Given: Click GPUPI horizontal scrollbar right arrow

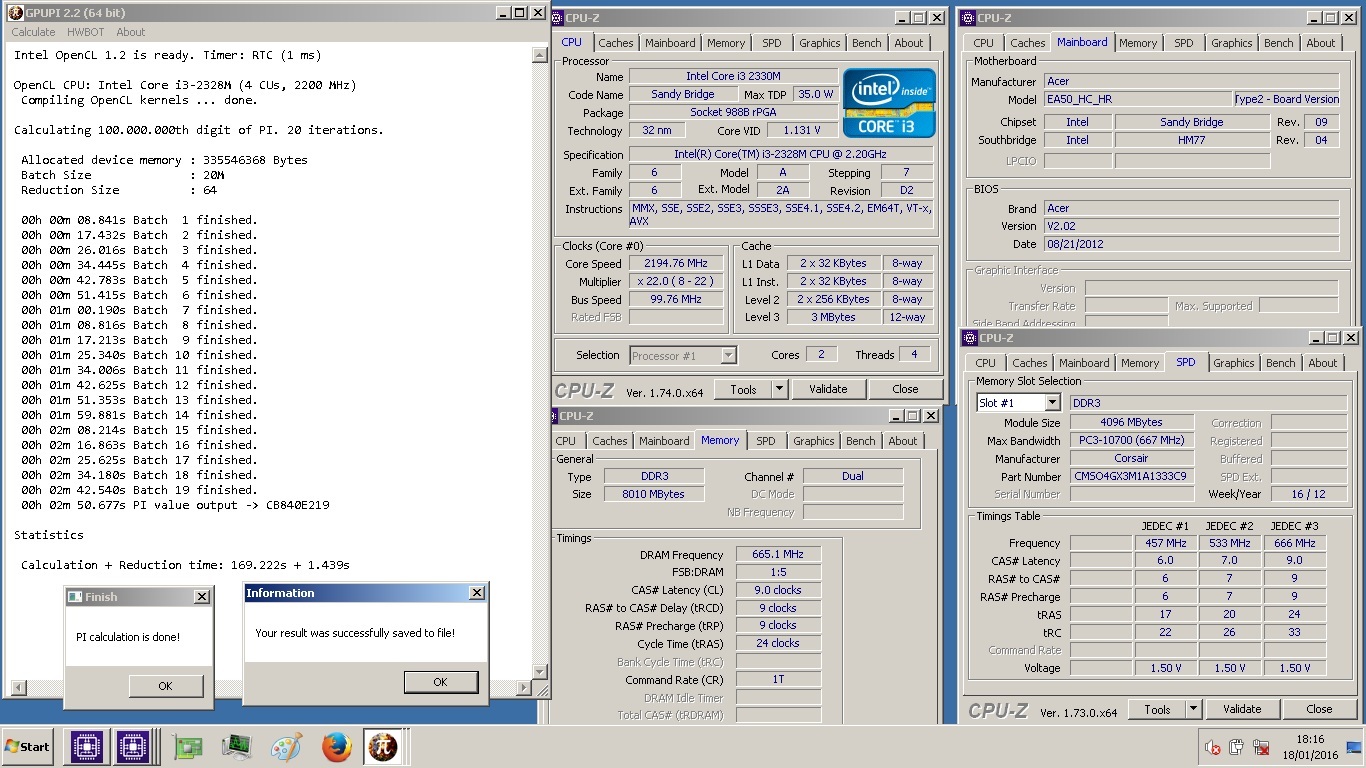Looking at the screenshot, I should [x=524, y=688].
